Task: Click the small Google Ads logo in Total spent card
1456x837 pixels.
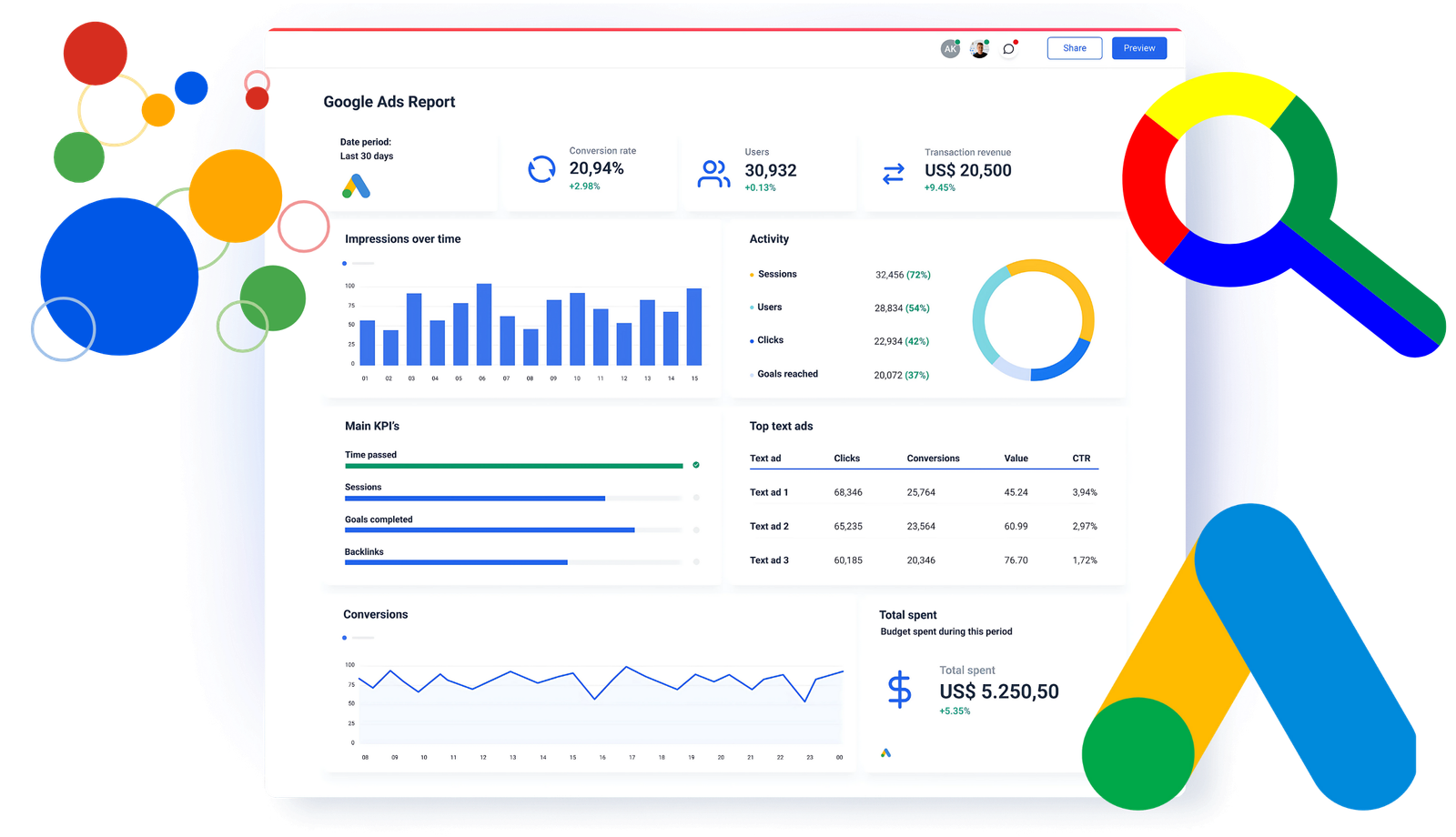Action: click(x=885, y=753)
